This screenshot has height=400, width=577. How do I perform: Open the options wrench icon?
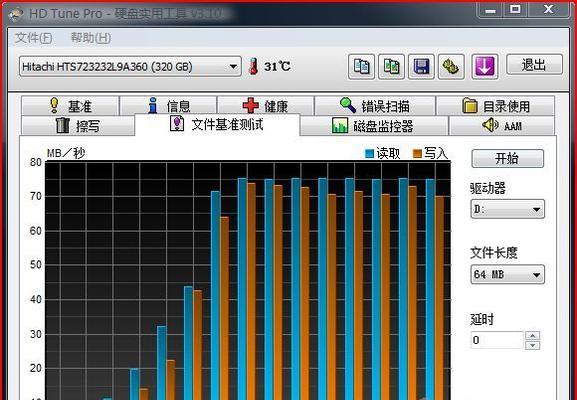point(451,67)
